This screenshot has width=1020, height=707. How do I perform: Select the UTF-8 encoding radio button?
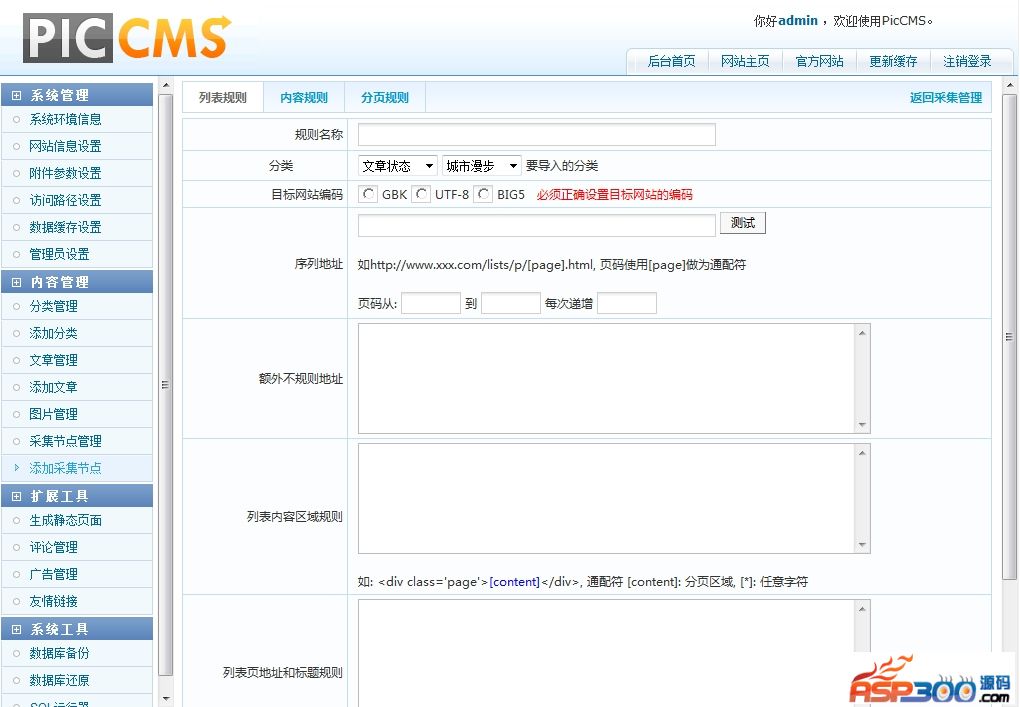pyautogui.click(x=422, y=194)
